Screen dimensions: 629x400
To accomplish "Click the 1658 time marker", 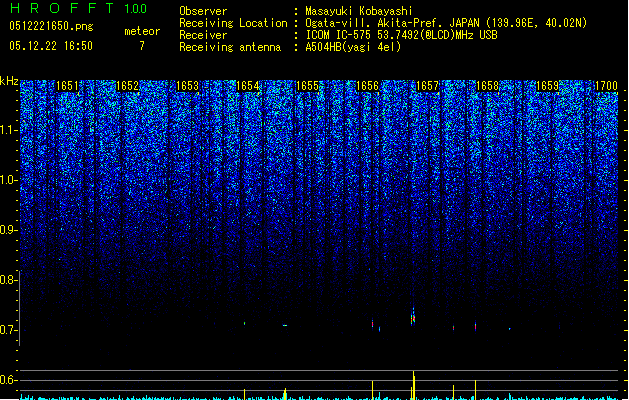I will point(487,86).
